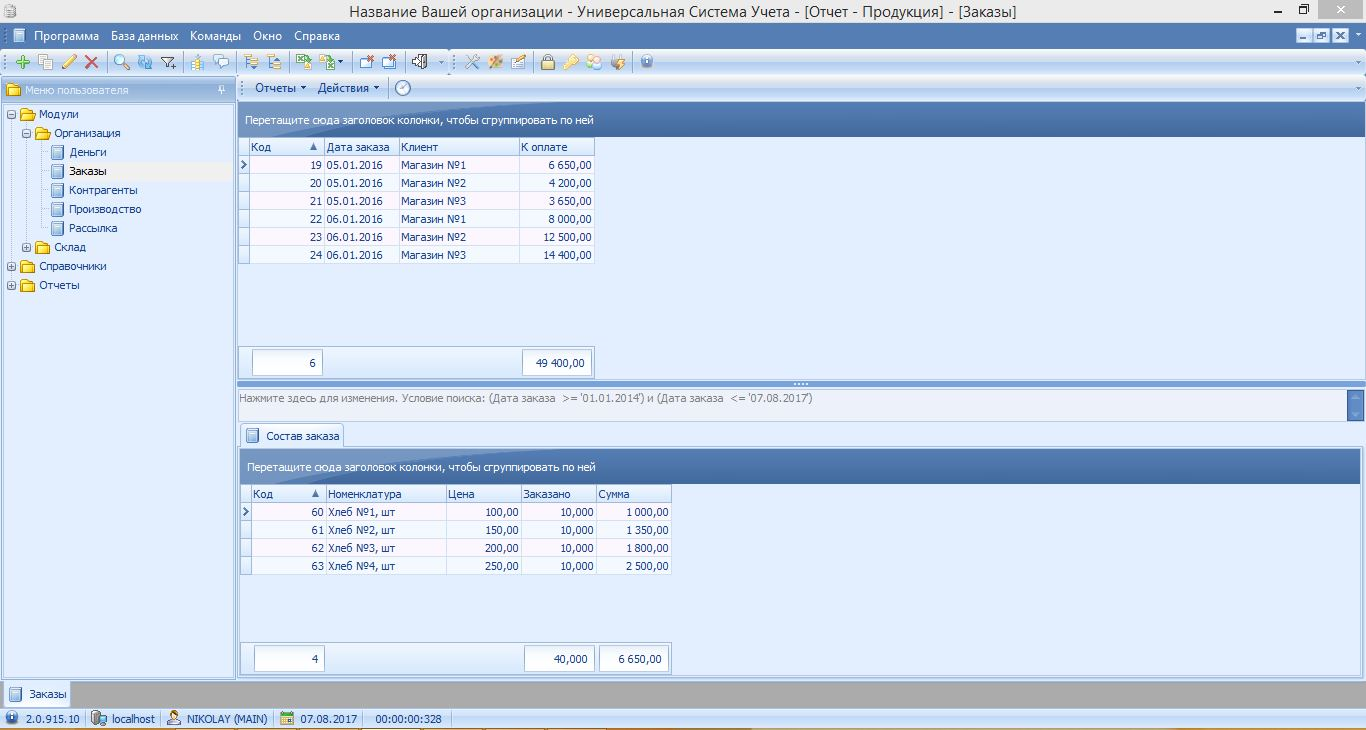Click the padlock icon in toolbar
The image size is (1366, 730).
547,62
